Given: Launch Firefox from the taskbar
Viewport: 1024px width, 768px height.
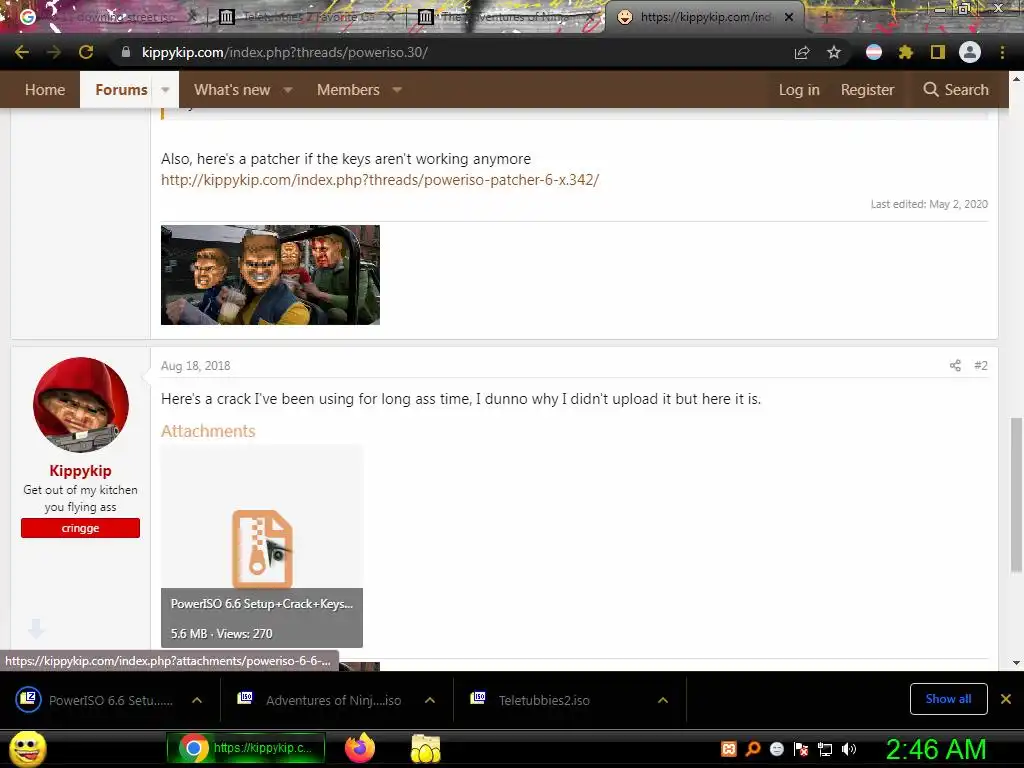Looking at the screenshot, I should pyautogui.click(x=360, y=748).
